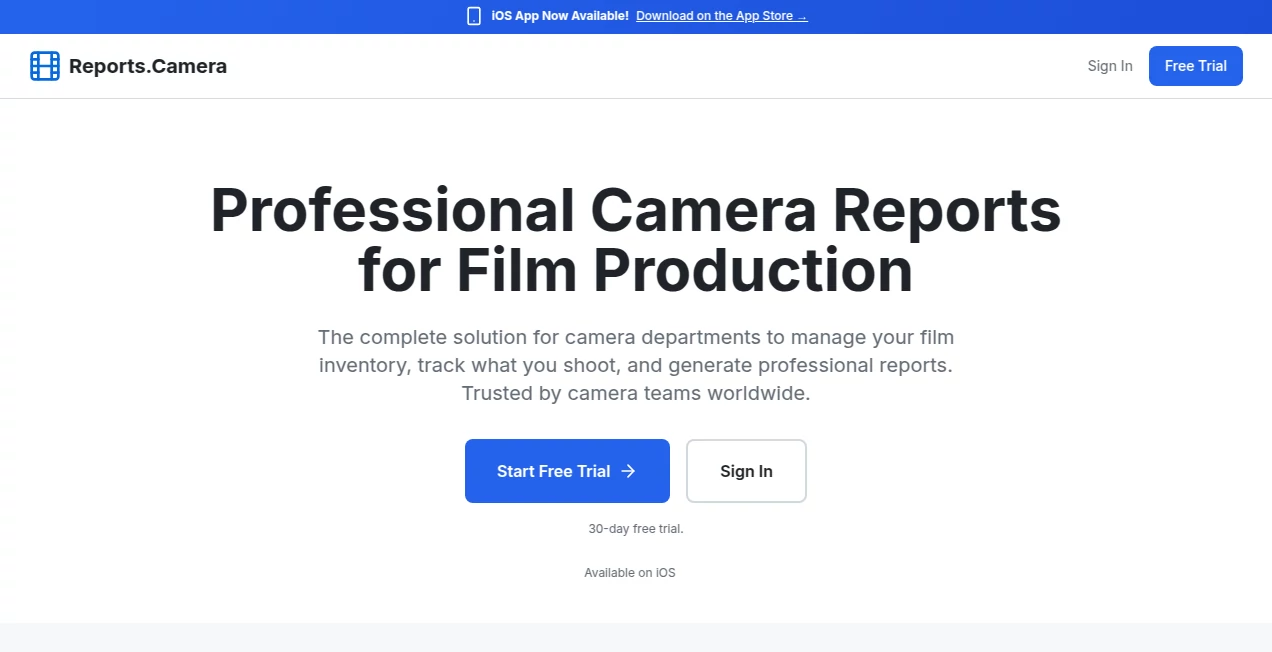Viewport: 1272px width, 652px height.
Task: Click the arrow glyph after App Store text
Action: [x=800, y=16]
